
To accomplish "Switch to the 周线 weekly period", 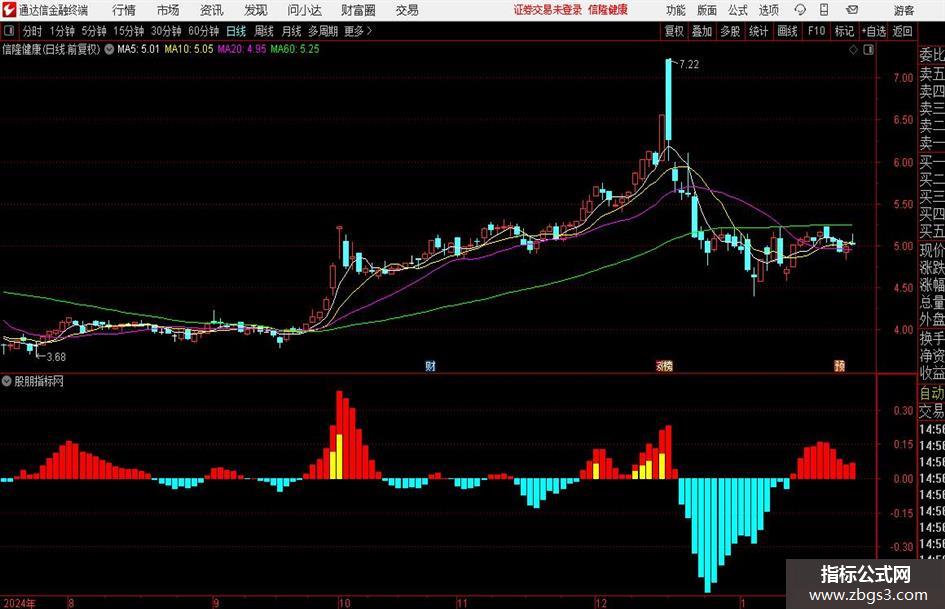I will [264, 31].
